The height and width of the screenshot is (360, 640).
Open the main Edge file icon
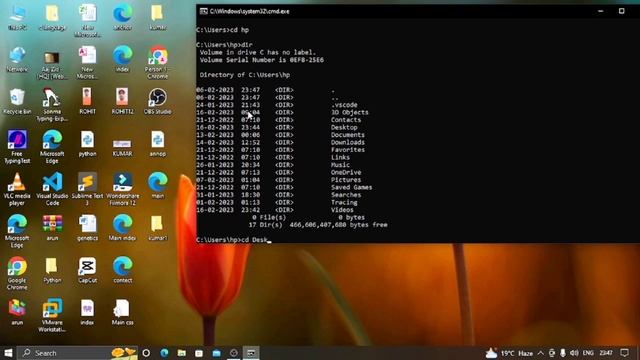158,186
